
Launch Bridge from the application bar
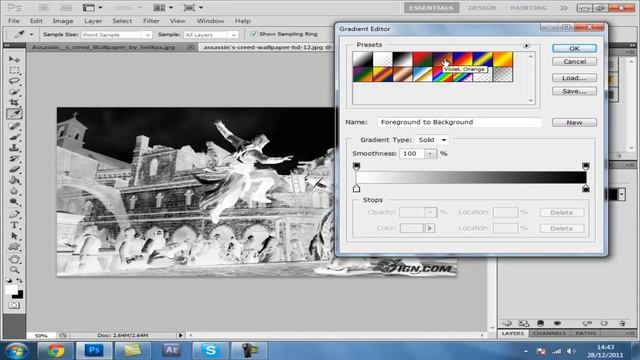coord(43,8)
